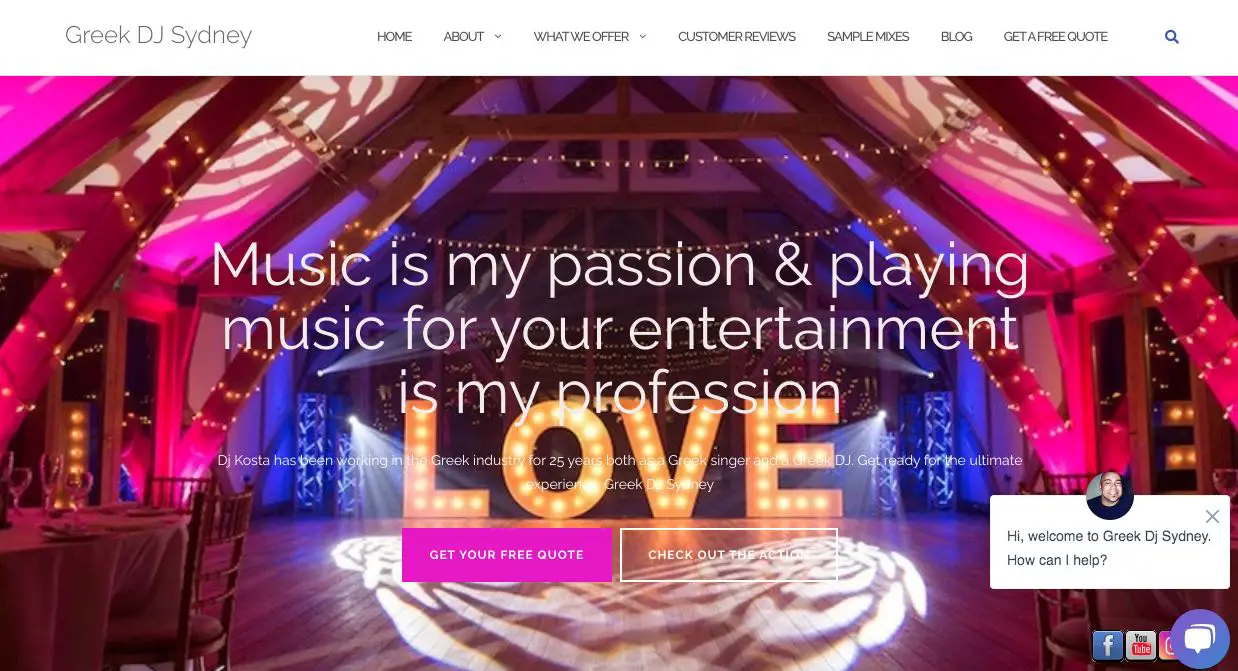This screenshot has width=1238, height=671.
Task: Open the About menu
Action: coord(464,37)
